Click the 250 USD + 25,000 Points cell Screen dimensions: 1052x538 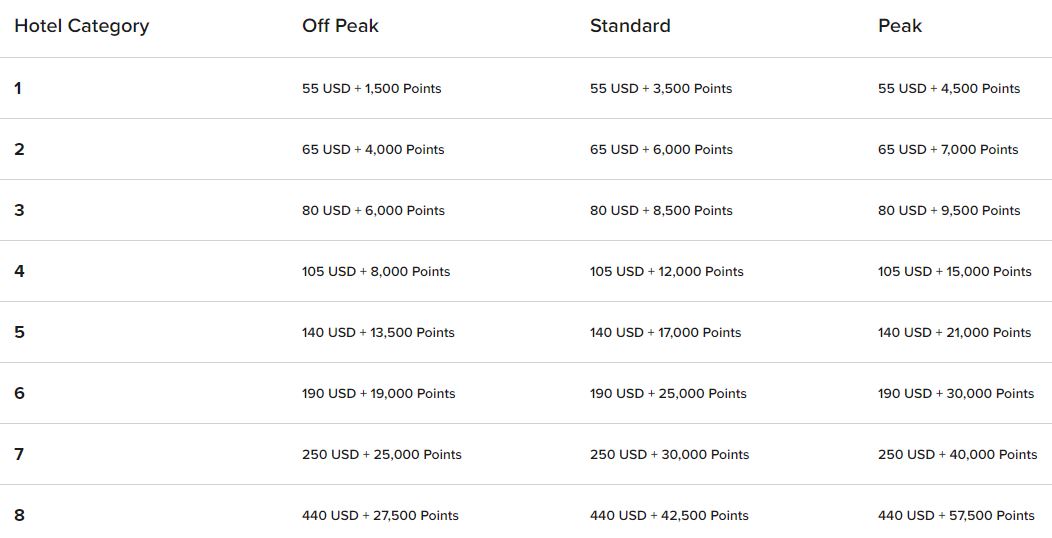tap(381, 454)
